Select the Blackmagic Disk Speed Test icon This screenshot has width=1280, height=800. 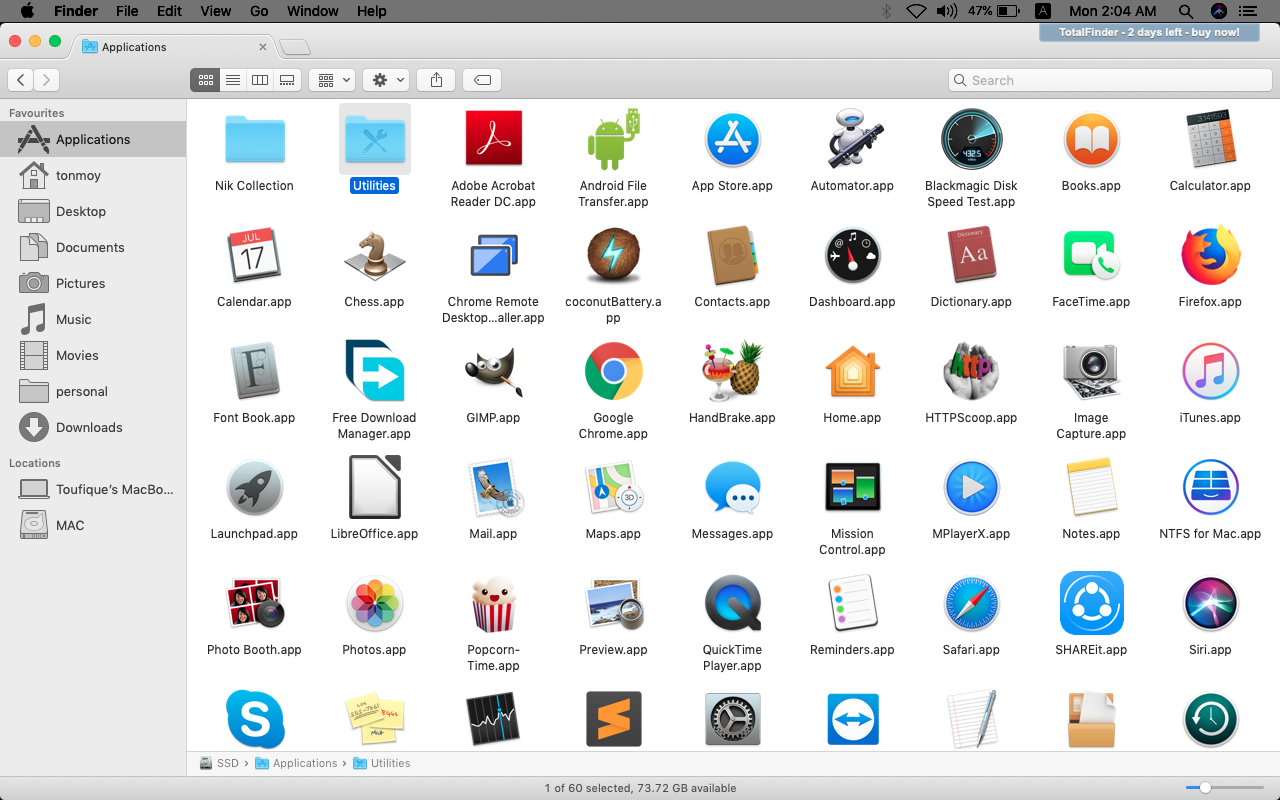pos(971,139)
